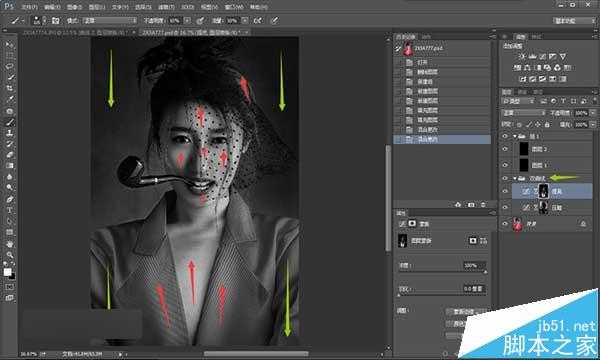Select the Hand tool
Image resolution: width=600 pixels, height=360 pixels.
pos(9,244)
